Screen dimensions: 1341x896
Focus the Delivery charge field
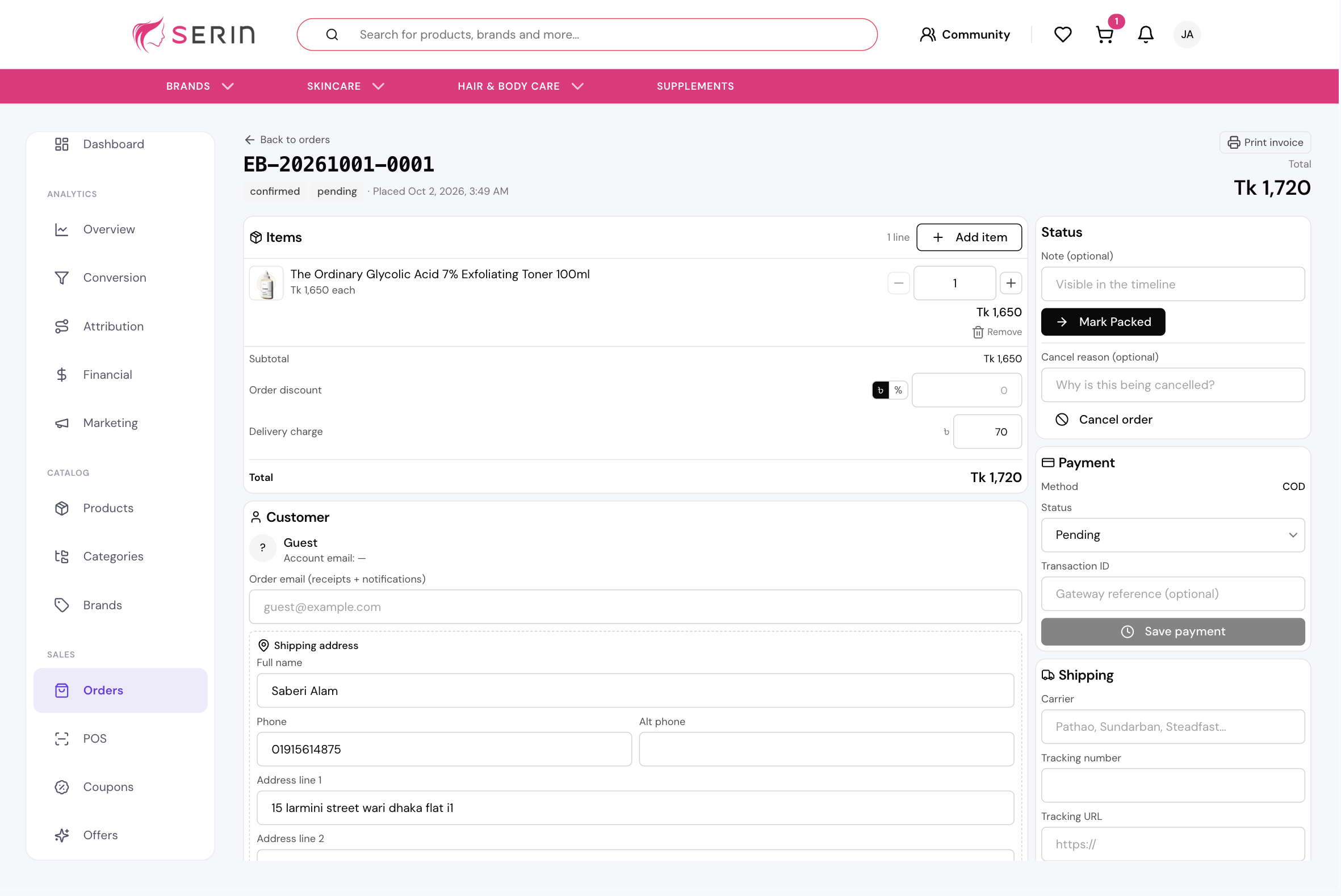pos(988,432)
